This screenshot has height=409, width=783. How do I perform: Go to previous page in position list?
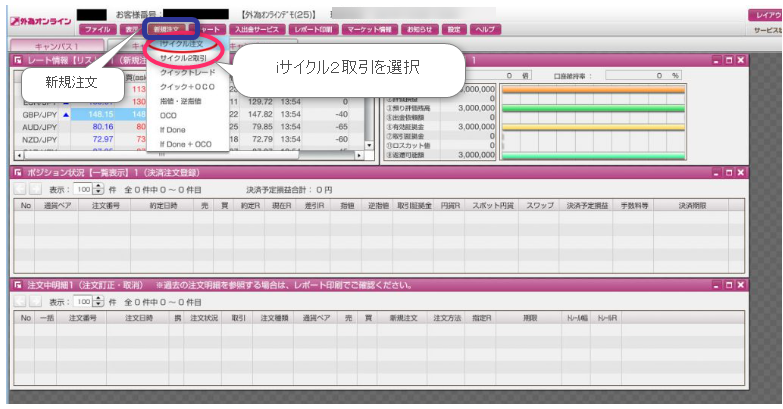tap(20, 188)
